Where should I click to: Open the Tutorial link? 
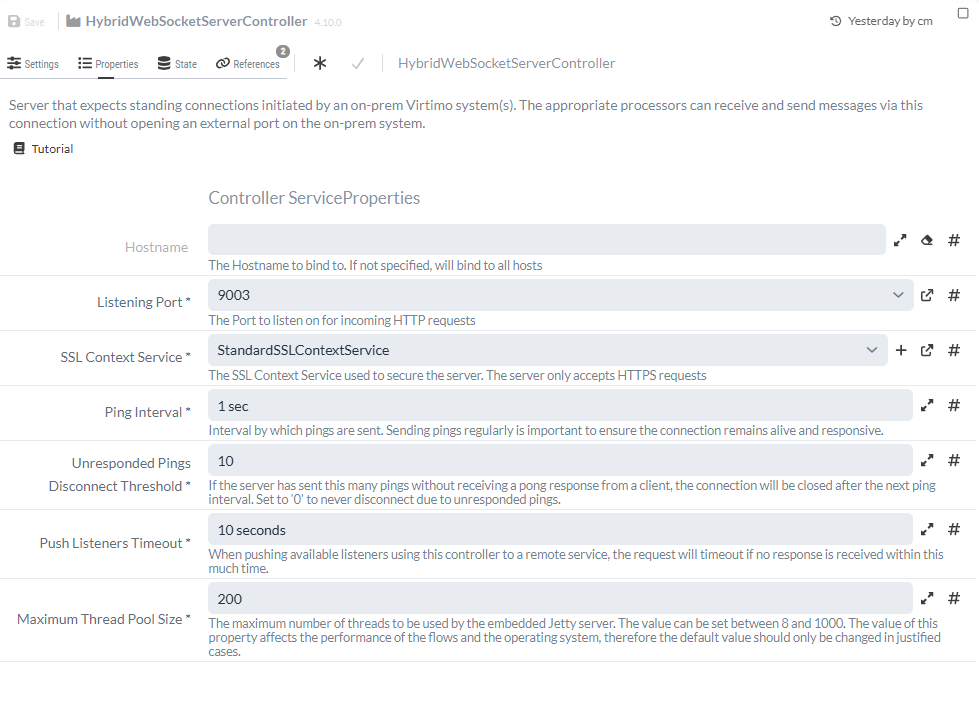(44, 149)
